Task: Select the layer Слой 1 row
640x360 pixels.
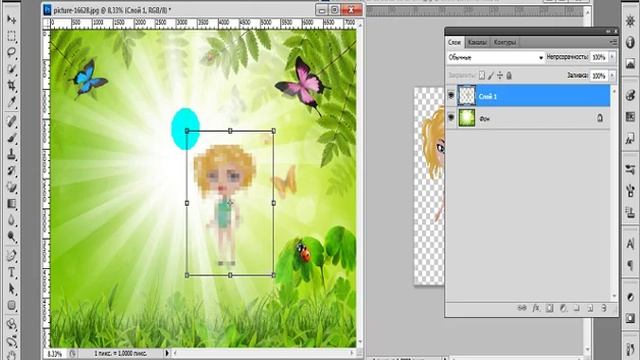Action: click(528, 96)
